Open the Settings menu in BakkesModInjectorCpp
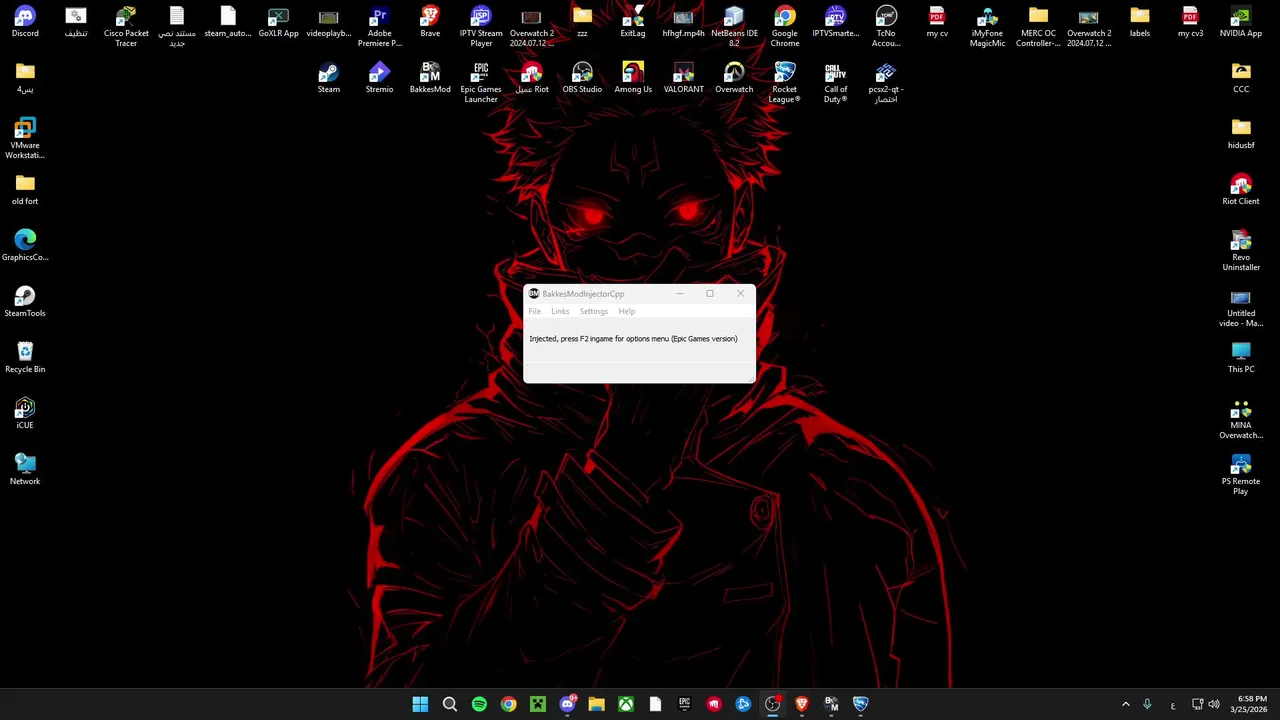Image resolution: width=1280 pixels, height=720 pixels. [x=593, y=311]
